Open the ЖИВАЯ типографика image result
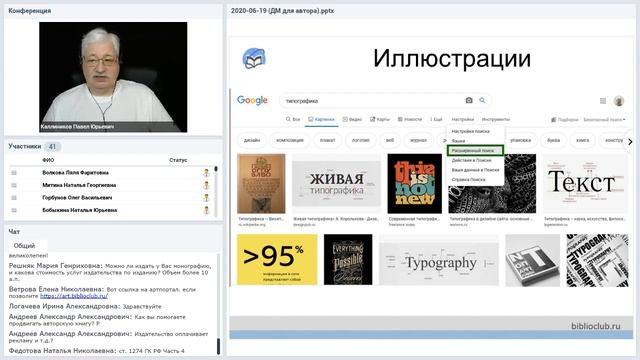Image resolution: width=640 pixels, height=360 pixels. (x=336, y=184)
